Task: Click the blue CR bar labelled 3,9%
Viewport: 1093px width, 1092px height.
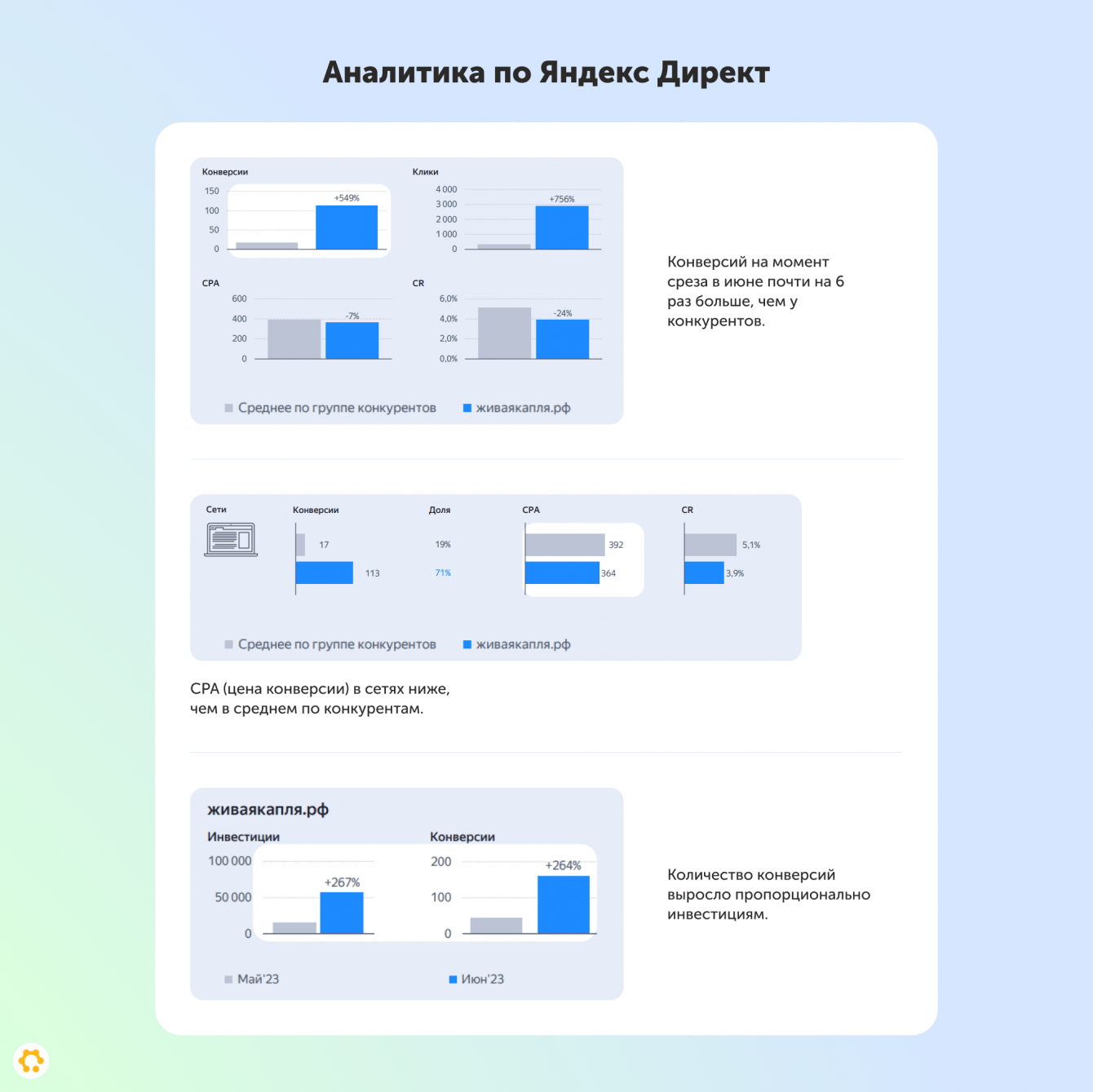Action: (705, 573)
